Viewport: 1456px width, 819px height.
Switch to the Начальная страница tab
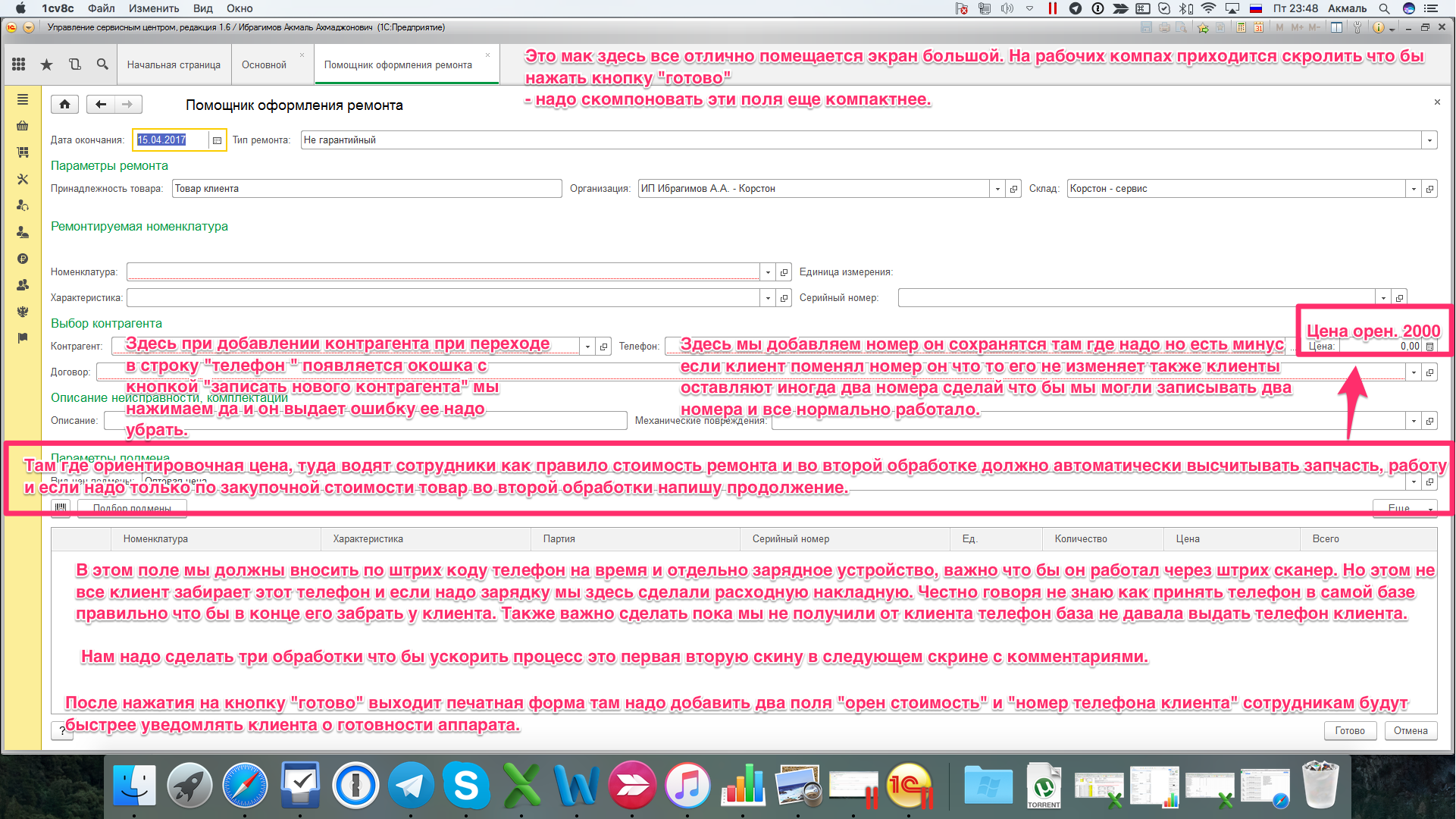(174, 65)
